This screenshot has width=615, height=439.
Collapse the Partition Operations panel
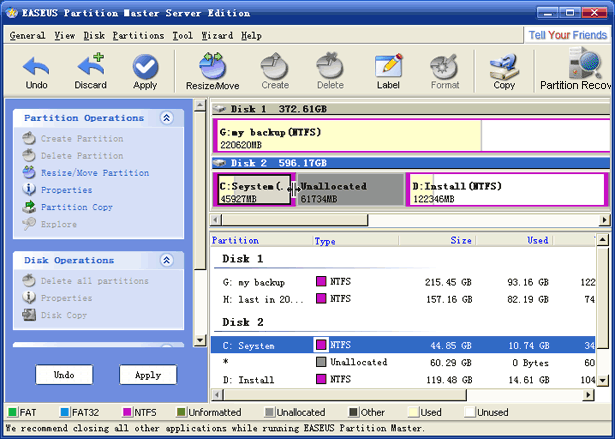tap(166, 118)
